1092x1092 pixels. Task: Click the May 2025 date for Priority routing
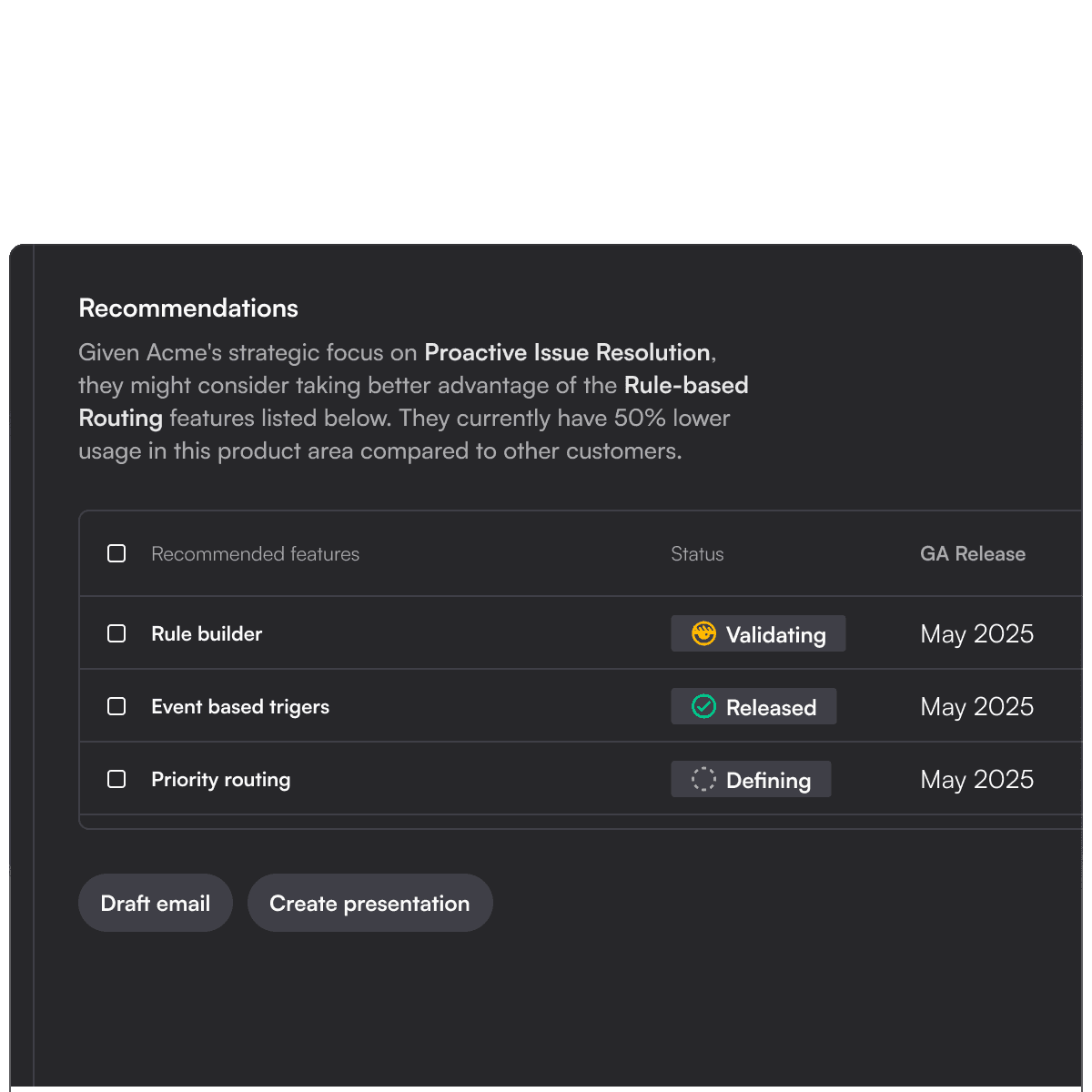[977, 780]
